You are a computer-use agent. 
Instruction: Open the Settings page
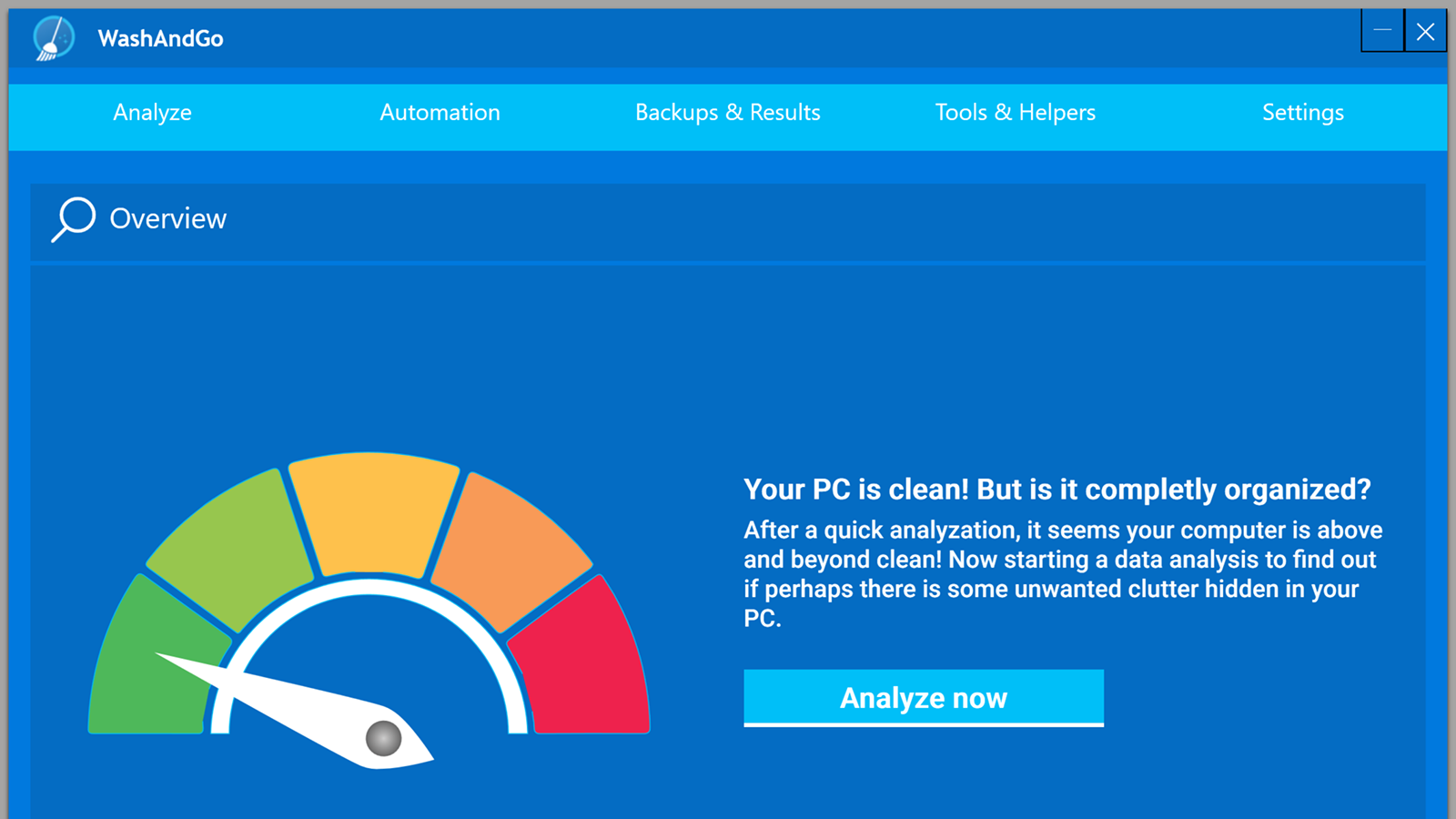(x=1303, y=113)
